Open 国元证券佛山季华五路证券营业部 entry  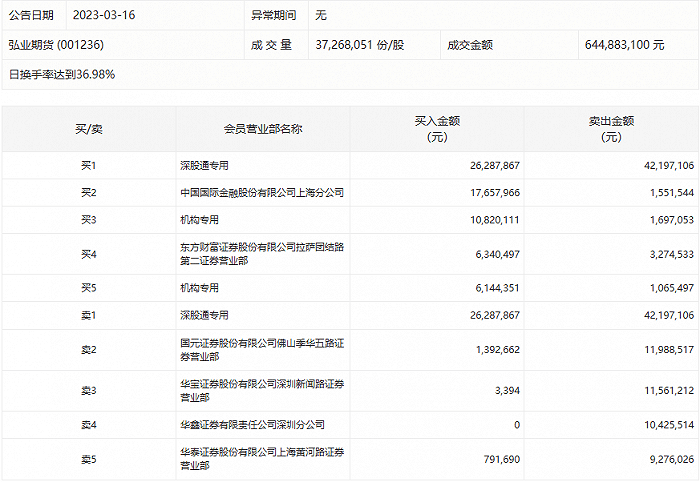(x=261, y=350)
